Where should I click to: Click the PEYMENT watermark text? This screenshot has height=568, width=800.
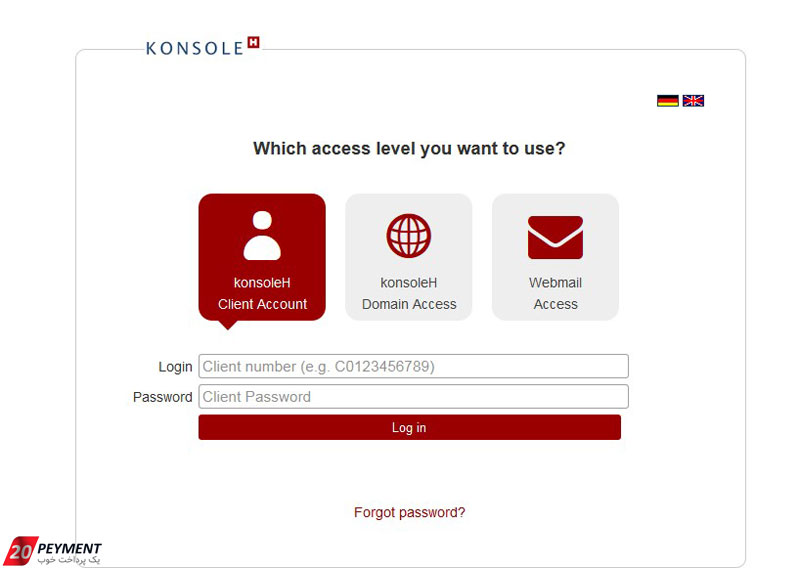tap(69, 549)
